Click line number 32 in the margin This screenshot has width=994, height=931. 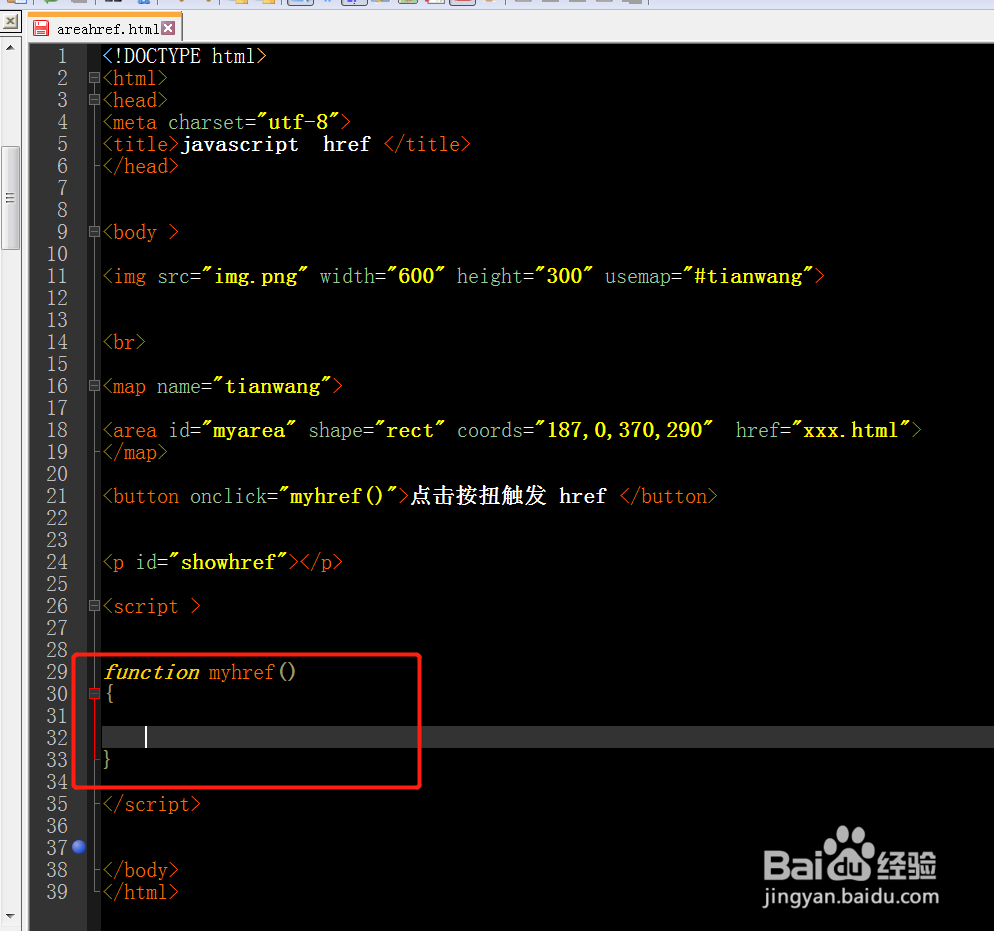[x=57, y=738]
